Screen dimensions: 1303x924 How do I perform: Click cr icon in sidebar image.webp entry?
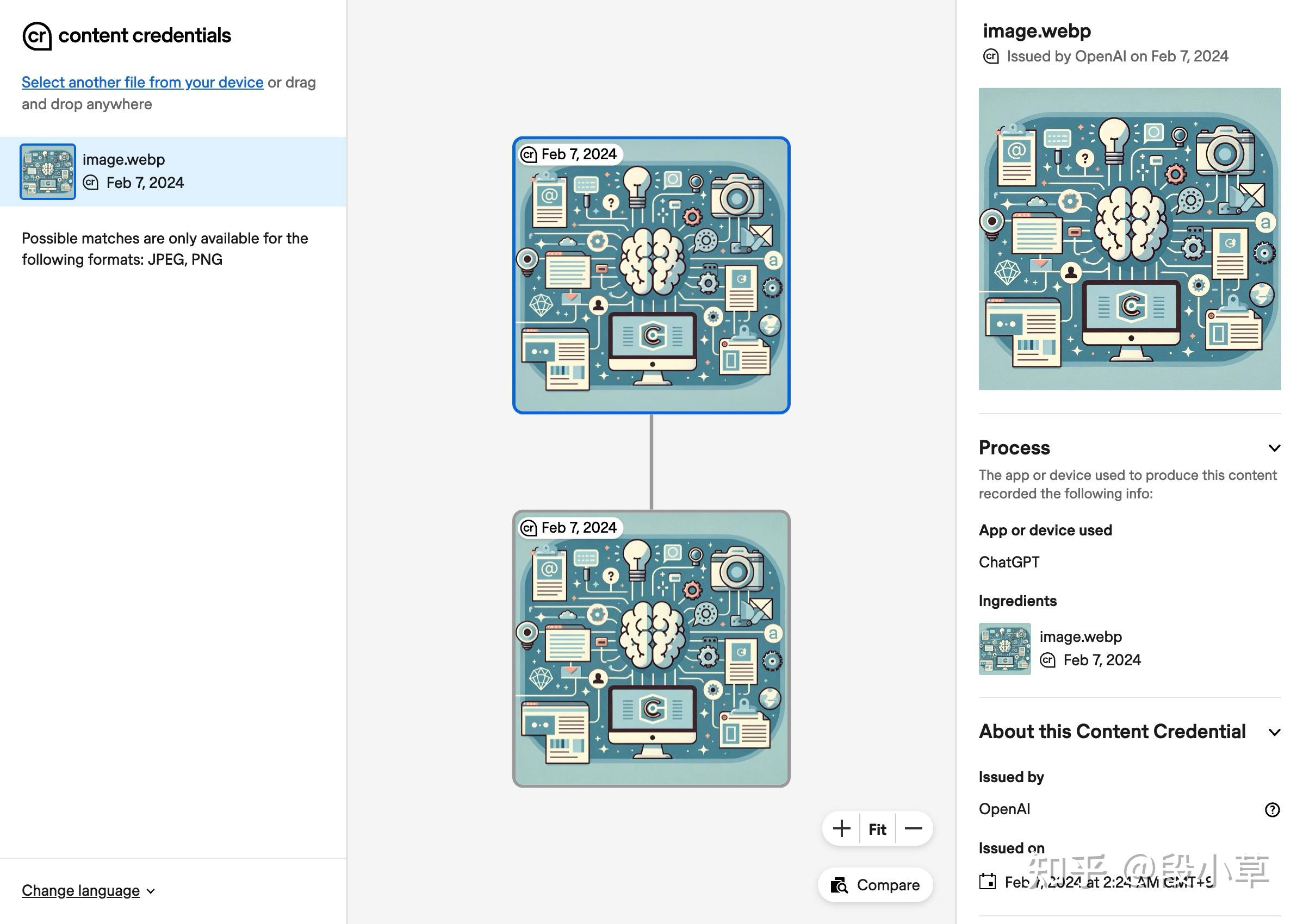tap(90, 183)
